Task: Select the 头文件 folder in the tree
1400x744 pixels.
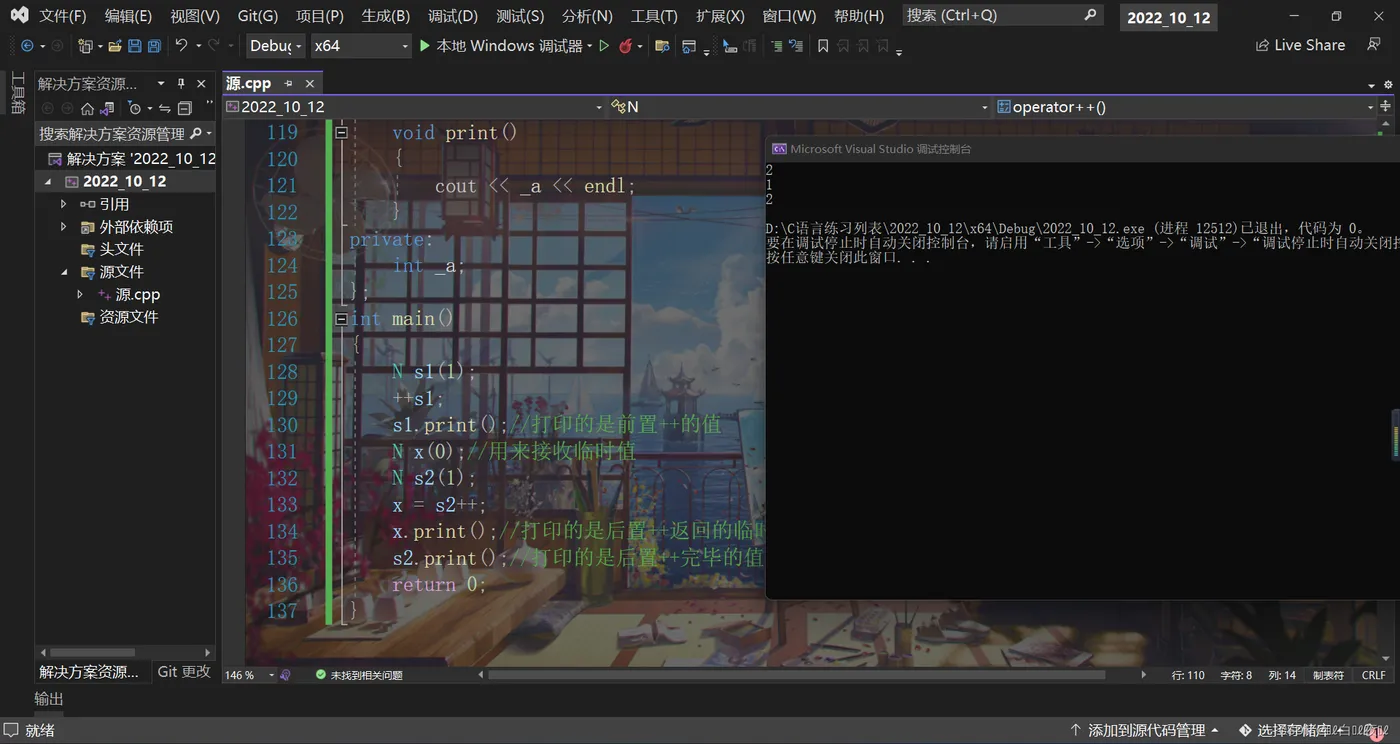Action: [x=121, y=250]
